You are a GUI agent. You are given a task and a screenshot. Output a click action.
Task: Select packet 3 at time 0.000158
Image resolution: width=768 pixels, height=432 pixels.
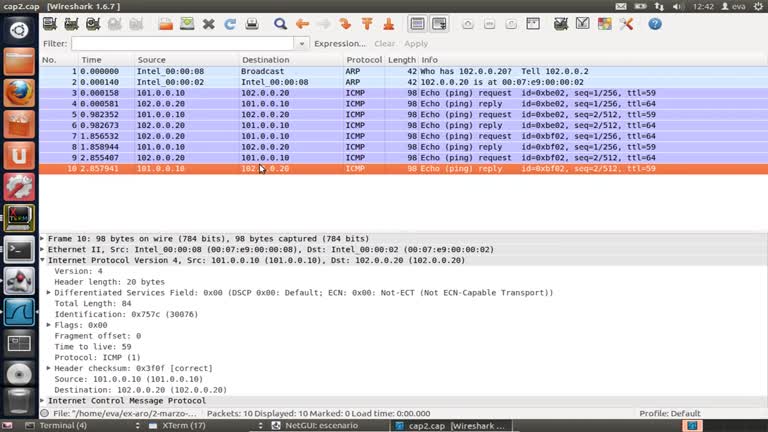click(x=403, y=93)
